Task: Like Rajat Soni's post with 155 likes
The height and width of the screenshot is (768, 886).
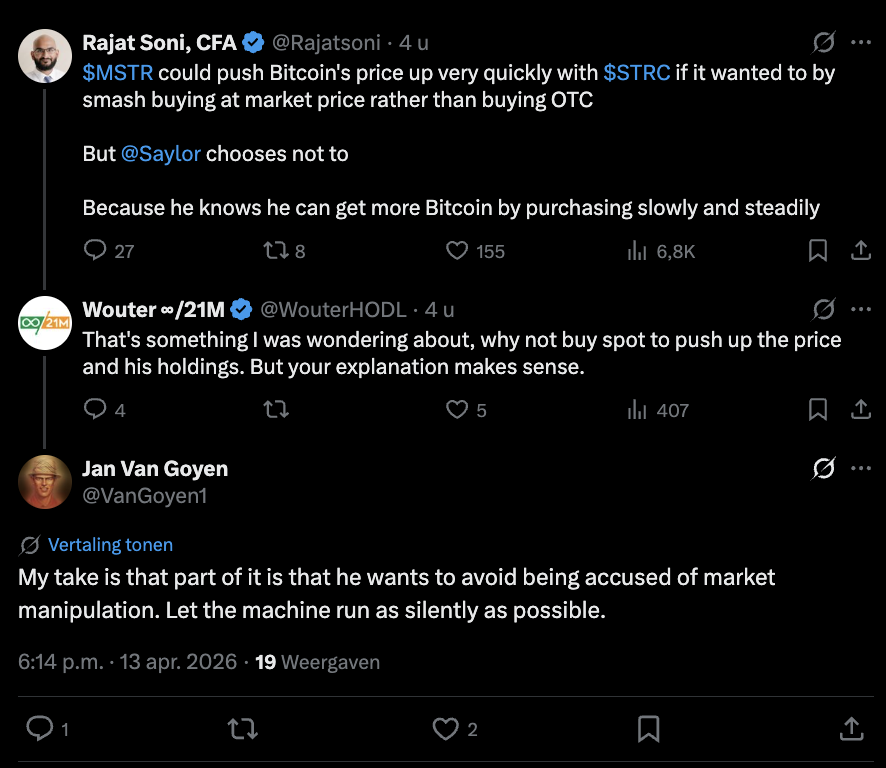Action: click(457, 251)
